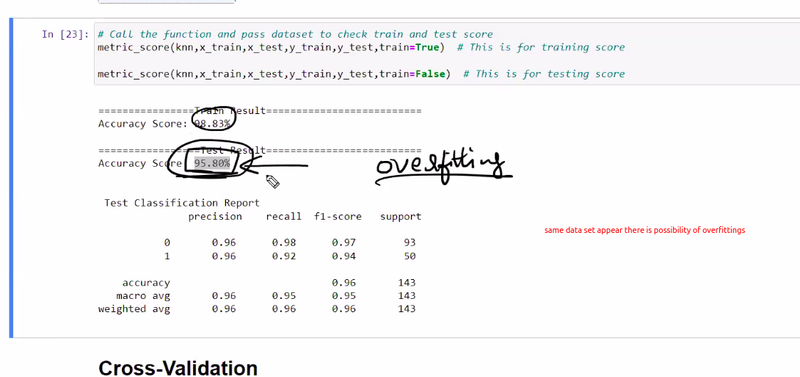Click the pencil annotation cursor icon
The height and width of the screenshot is (377, 800).
(272, 181)
